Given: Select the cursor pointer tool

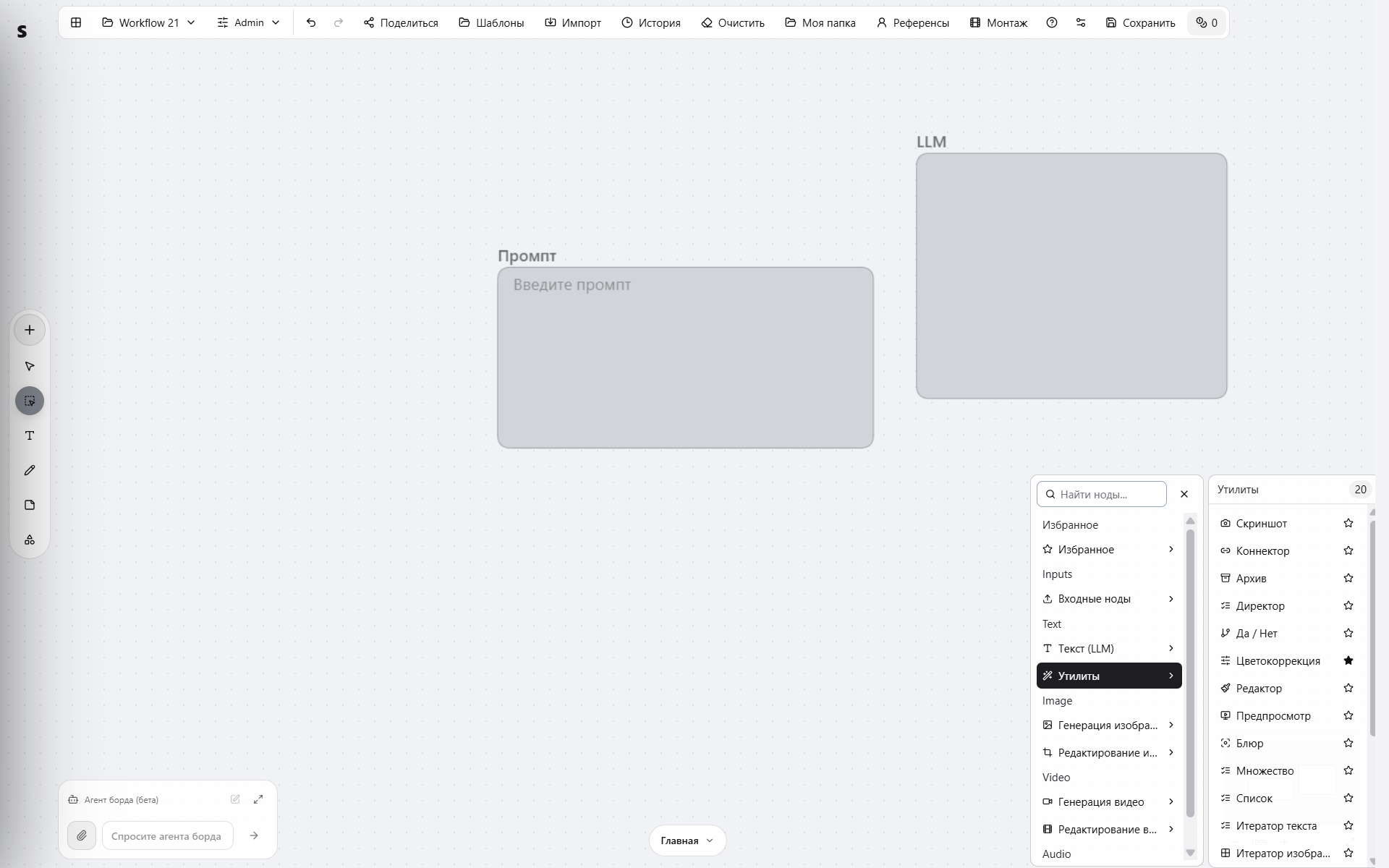Looking at the screenshot, I should click(x=30, y=366).
